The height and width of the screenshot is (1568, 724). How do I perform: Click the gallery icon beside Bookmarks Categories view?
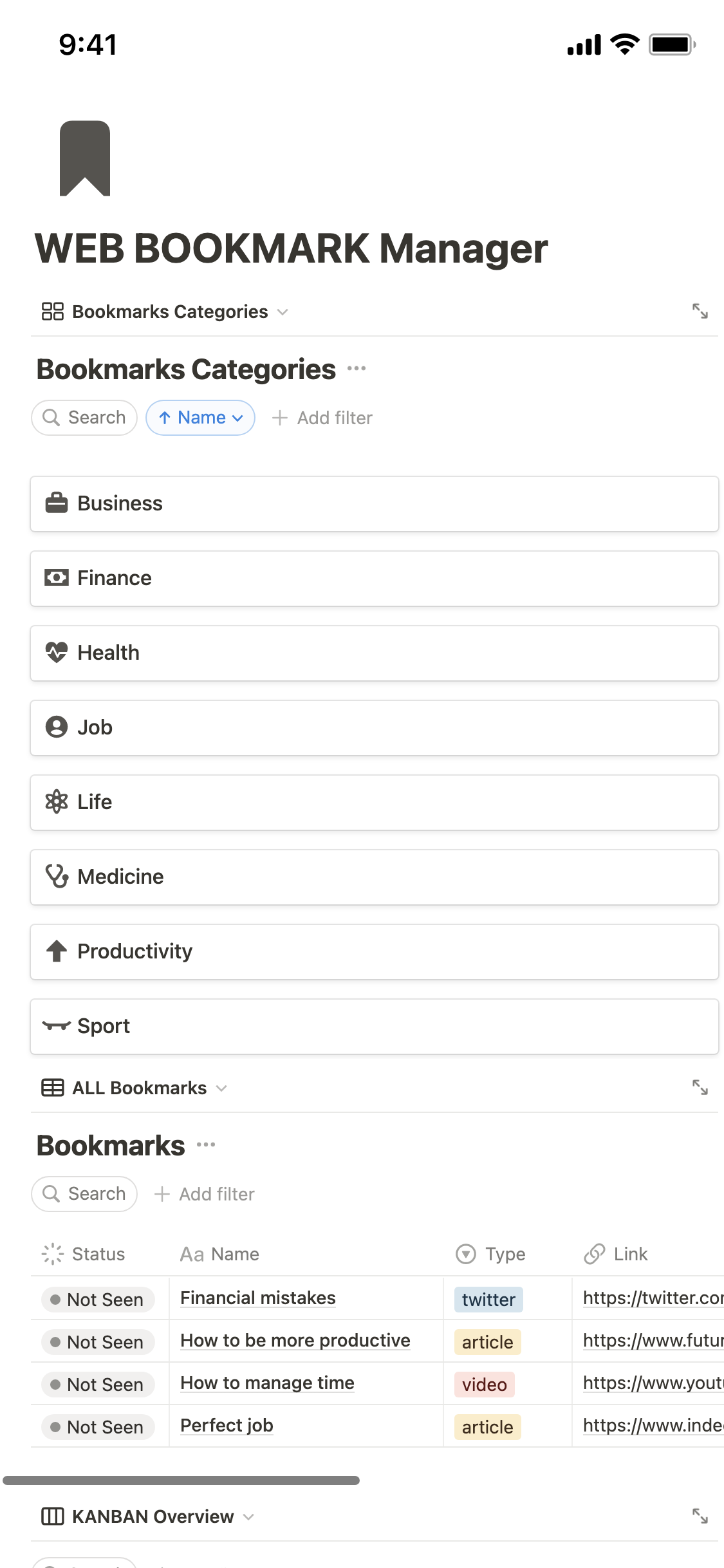[x=53, y=312]
